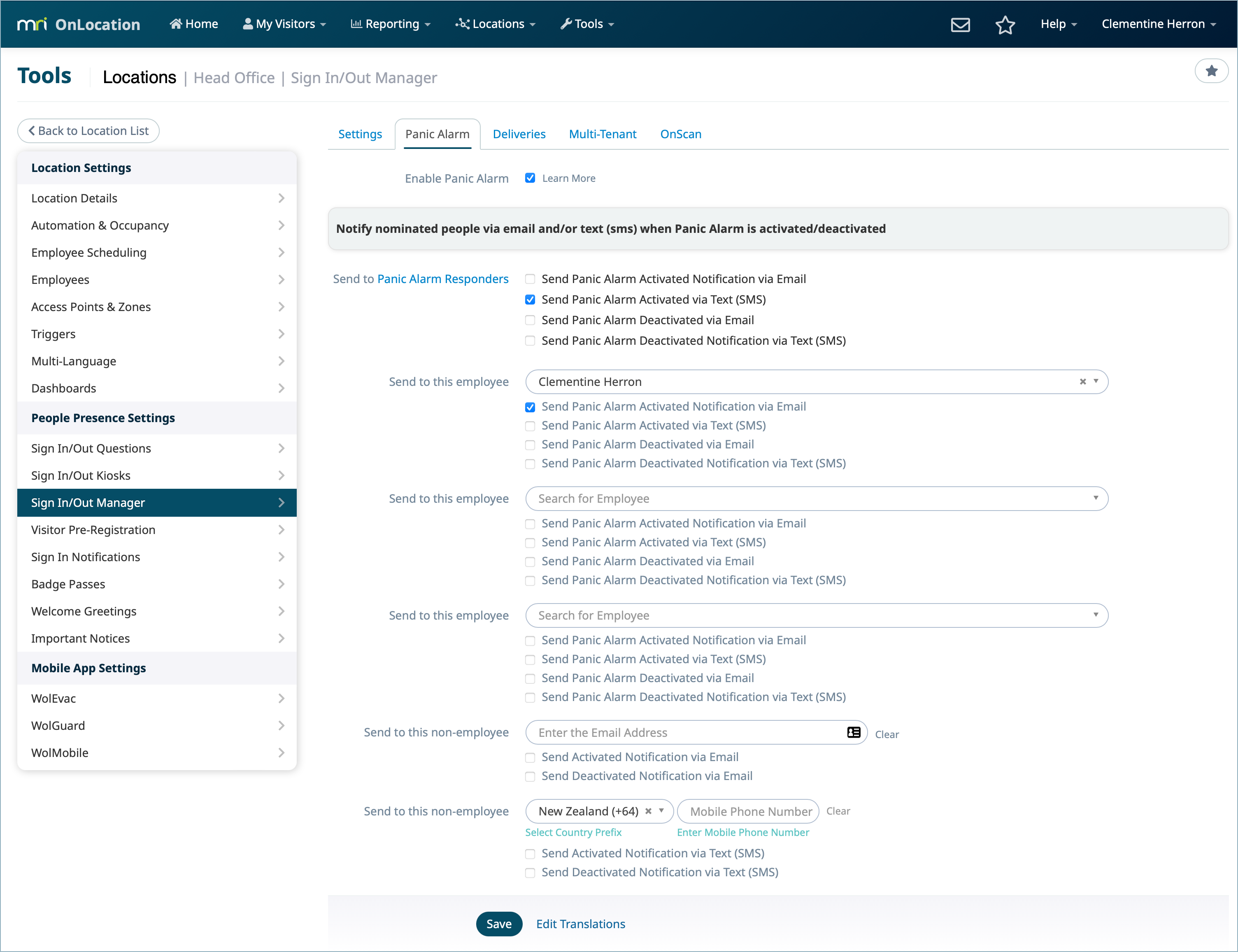Click chevron beside Sign In/Out Manager
The height and width of the screenshot is (952, 1238).
[x=281, y=503]
